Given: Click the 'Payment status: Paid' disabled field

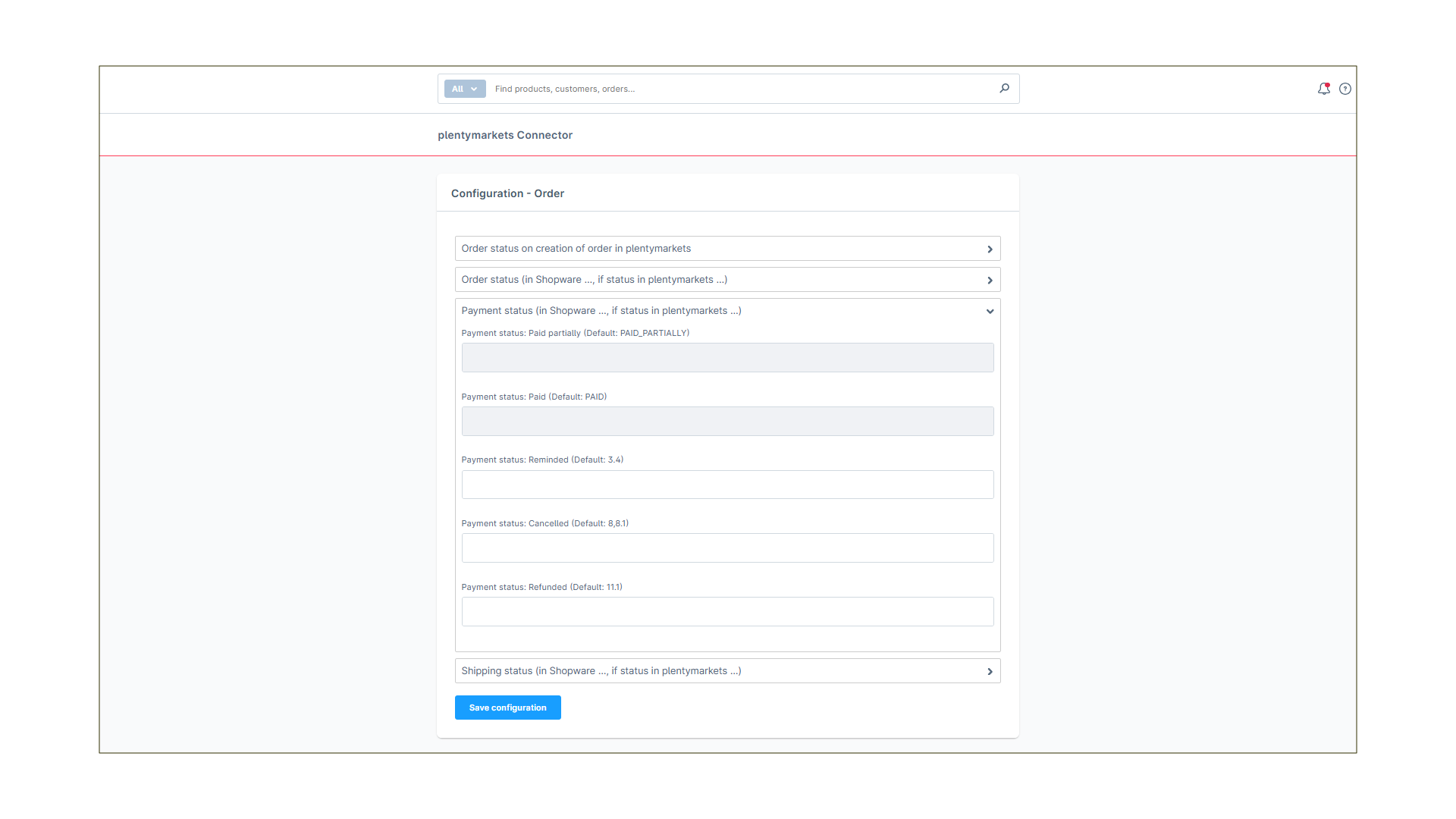Looking at the screenshot, I should (727, 422).
